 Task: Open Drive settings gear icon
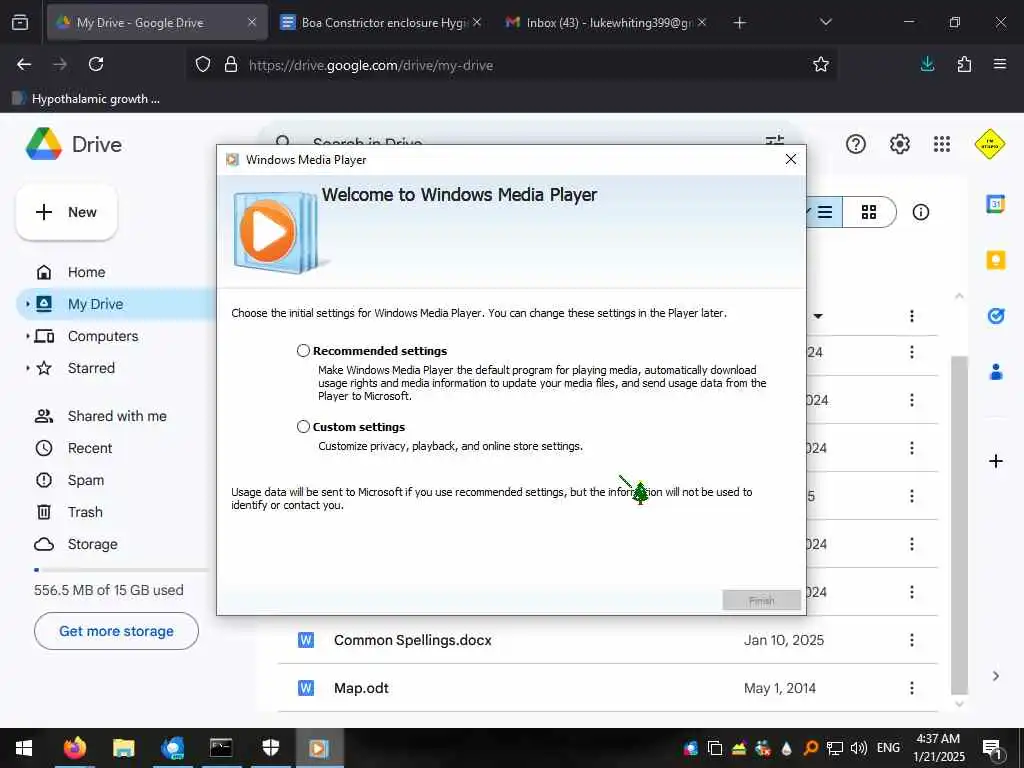pos(900,144)
